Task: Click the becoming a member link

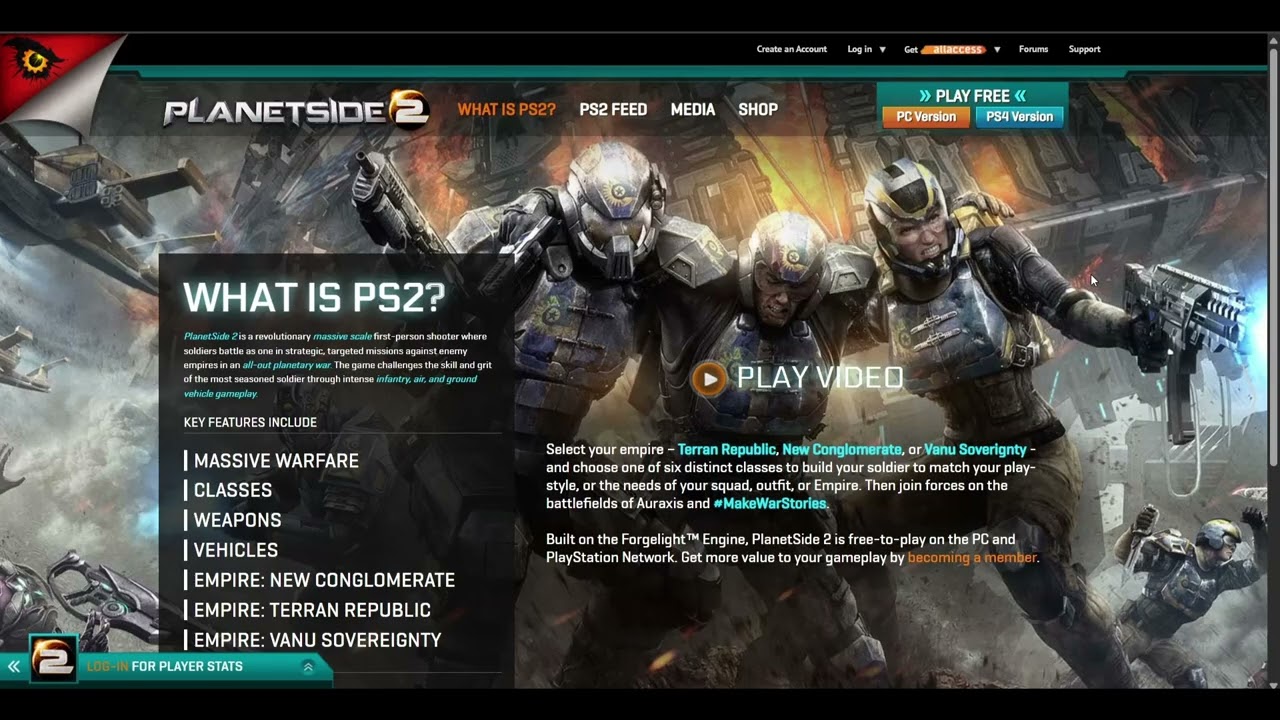Action: click(x=972, y=558)
